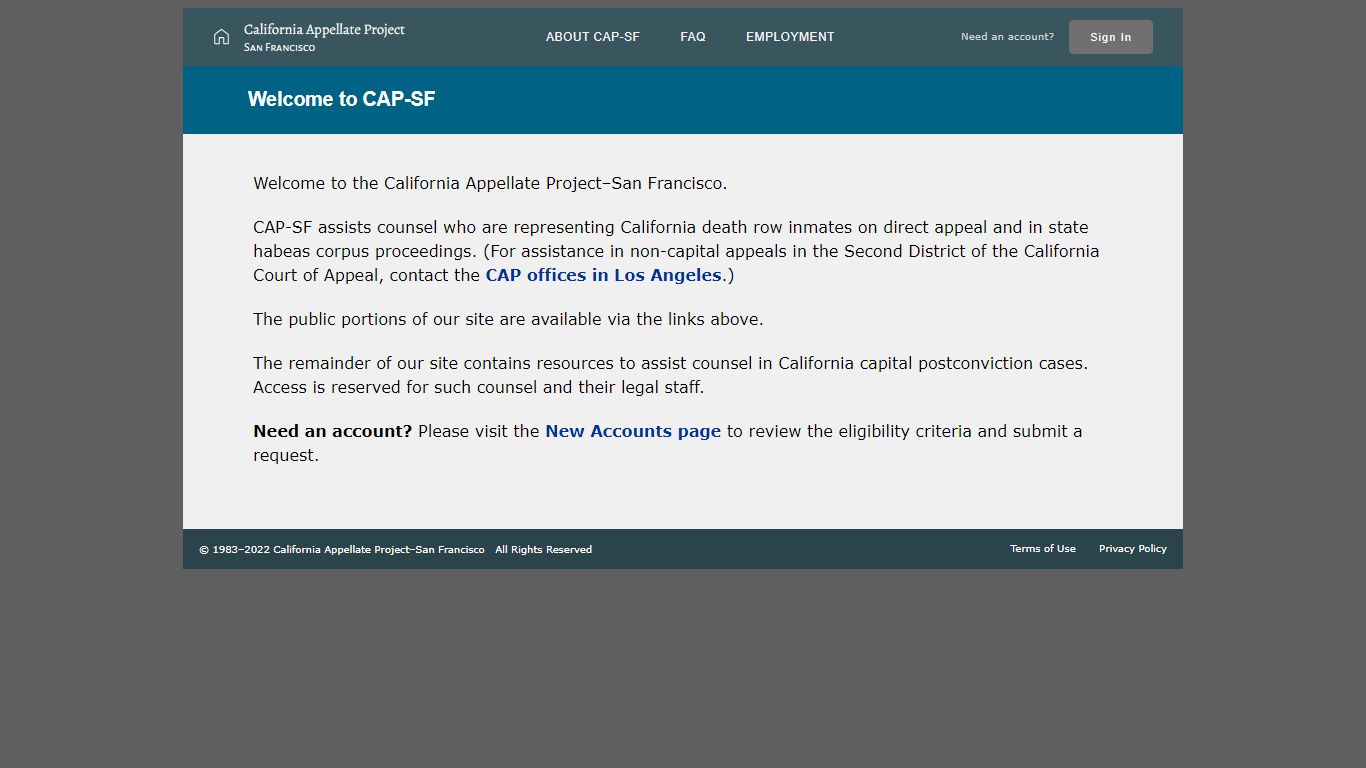This screenshot has height=768, width=1366.
Task: Click the home icon in header
Action: coord(221,37)
